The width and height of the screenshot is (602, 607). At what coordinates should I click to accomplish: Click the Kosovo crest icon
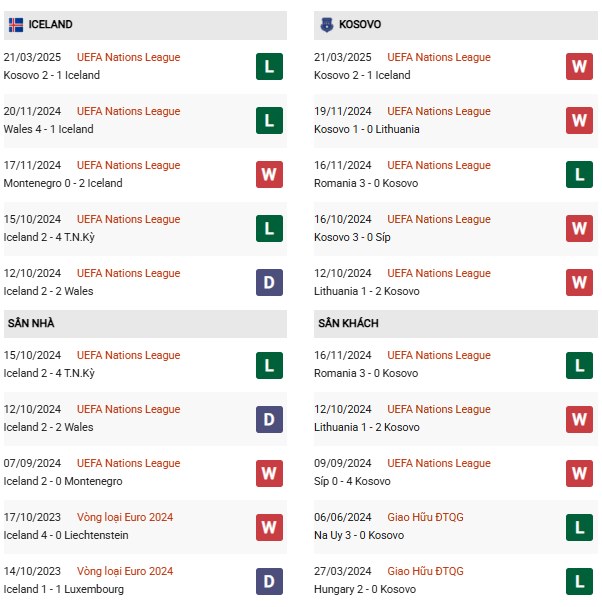tap(327, 25)
